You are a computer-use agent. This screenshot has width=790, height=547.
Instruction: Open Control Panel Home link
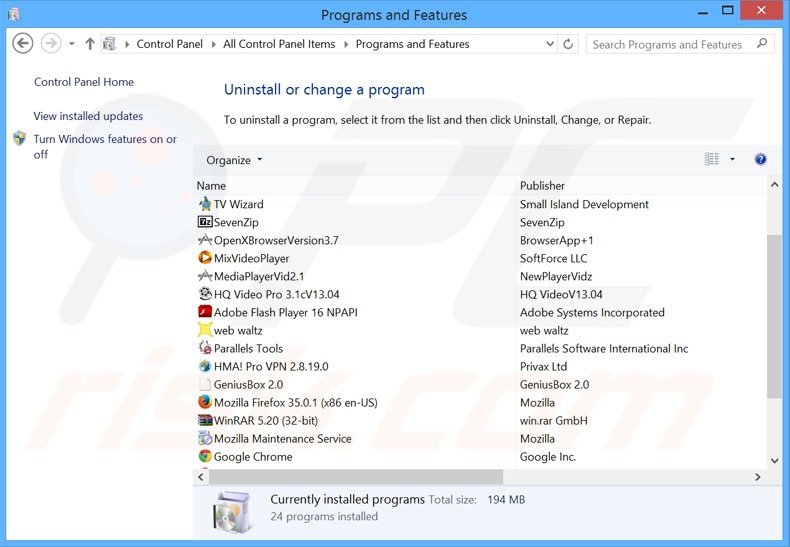click(84, 82)
